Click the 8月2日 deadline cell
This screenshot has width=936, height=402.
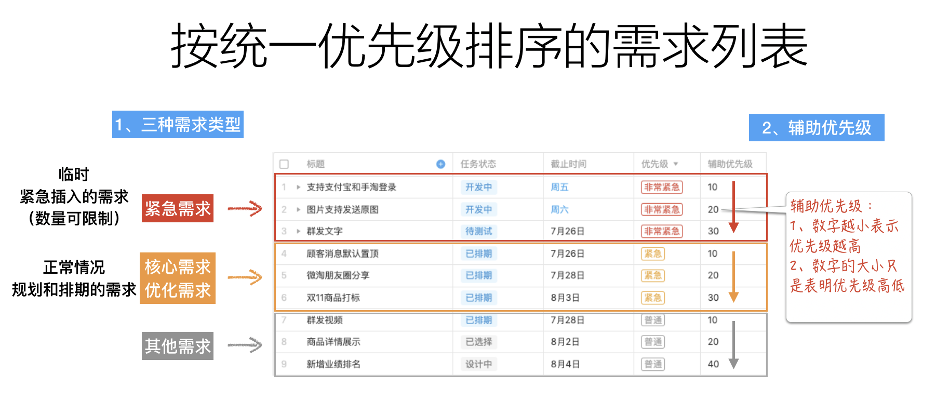[565, 342]
